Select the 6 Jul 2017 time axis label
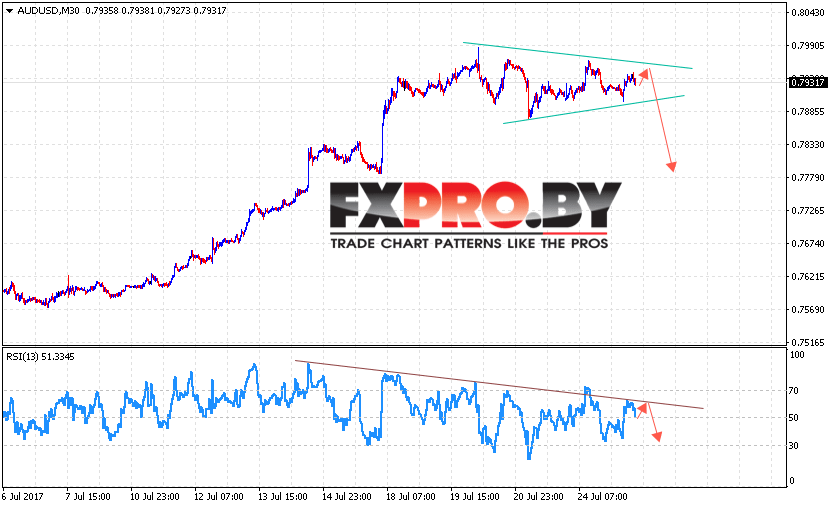The height and width of the screenshot is (508, 829). [23, 496]
